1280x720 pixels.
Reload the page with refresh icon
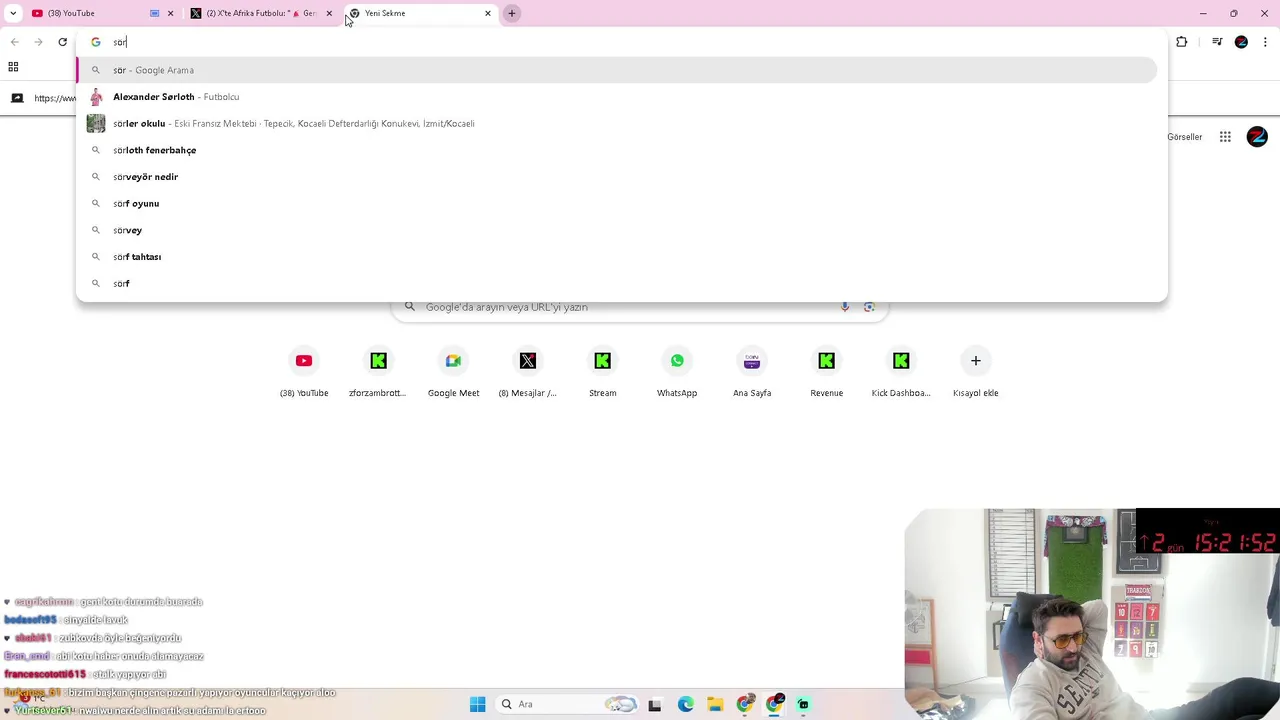(x=62, y=42)
